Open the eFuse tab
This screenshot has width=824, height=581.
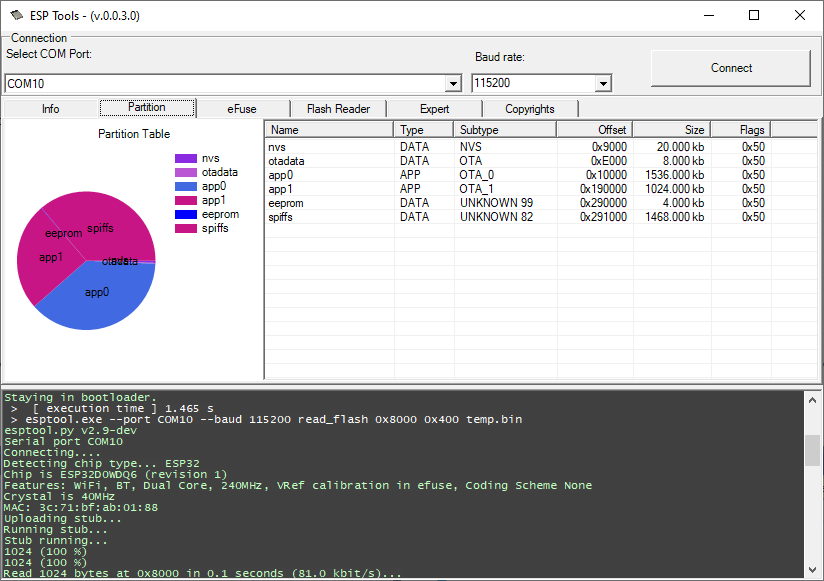(x=242, y=109)
